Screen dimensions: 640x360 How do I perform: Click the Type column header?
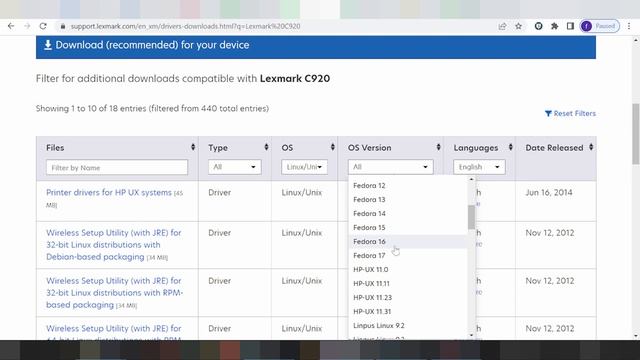click(218, 148)
